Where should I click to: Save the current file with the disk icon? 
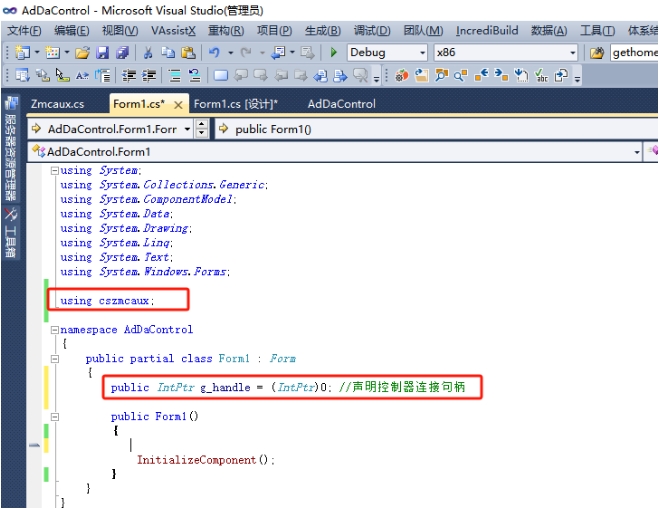(103, 53)
